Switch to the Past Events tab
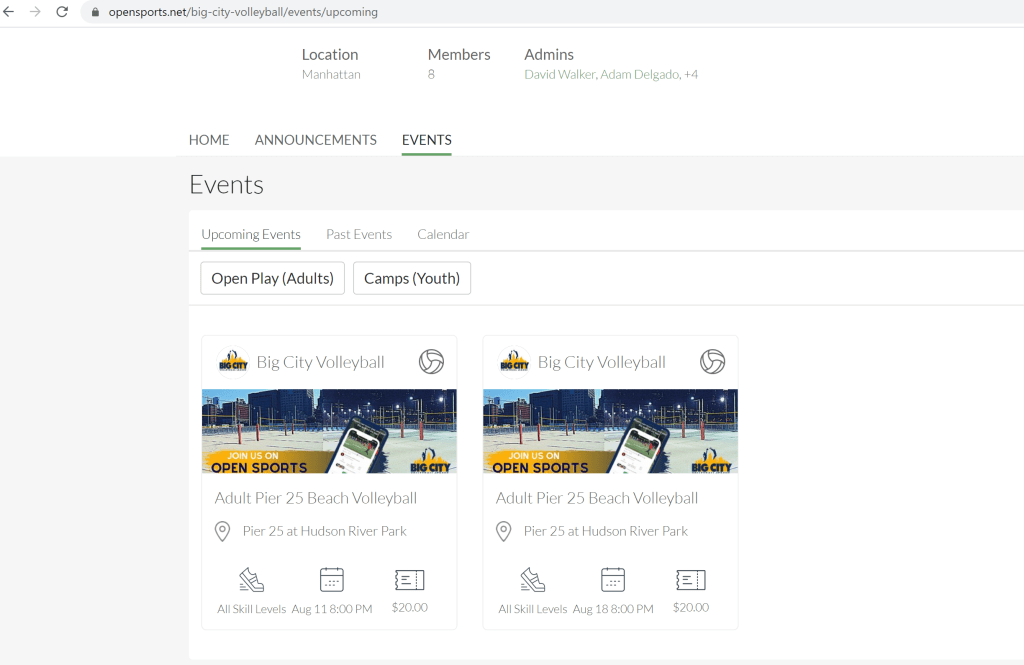1024x665 pixels. click(359, 235)
